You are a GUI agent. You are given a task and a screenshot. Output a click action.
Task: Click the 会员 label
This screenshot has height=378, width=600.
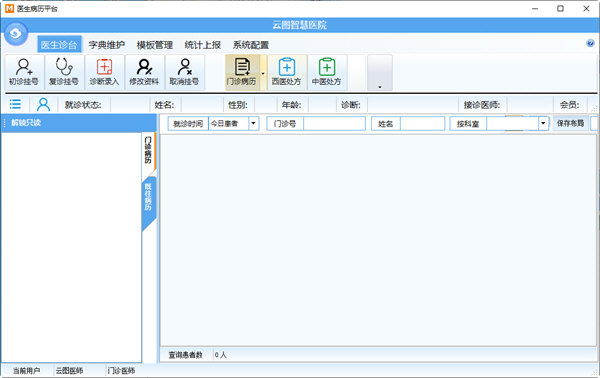point(569,104)
